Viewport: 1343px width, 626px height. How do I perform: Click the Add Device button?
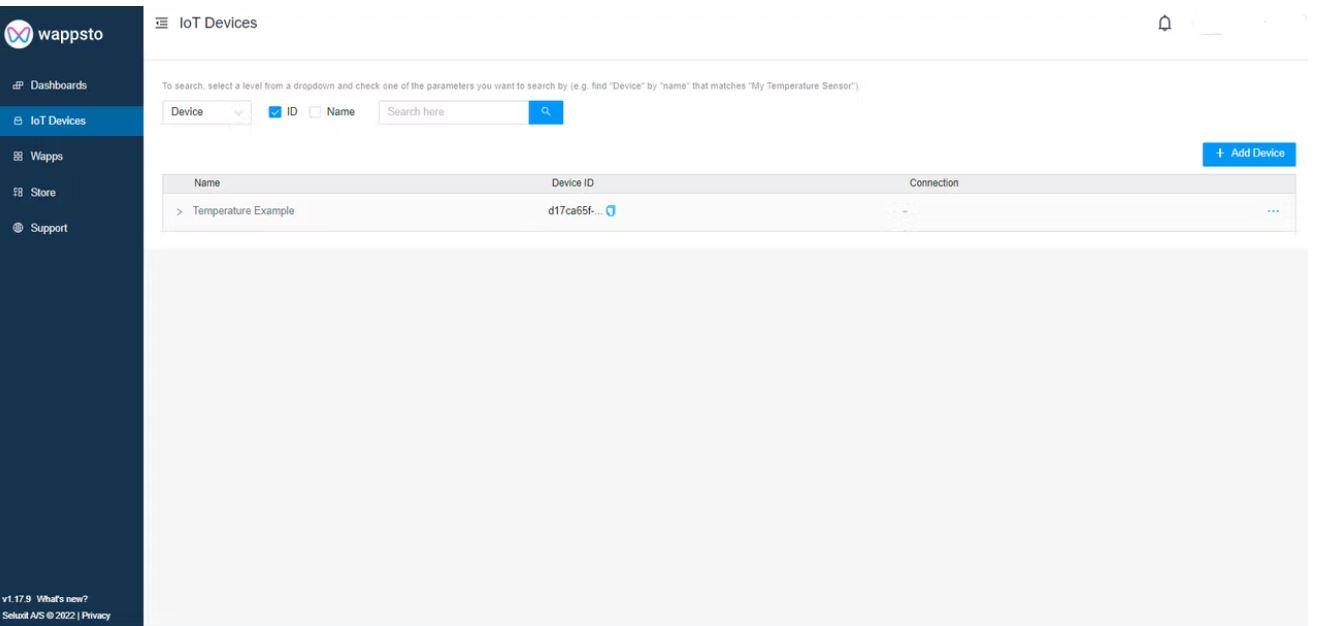pos(1249,154)
